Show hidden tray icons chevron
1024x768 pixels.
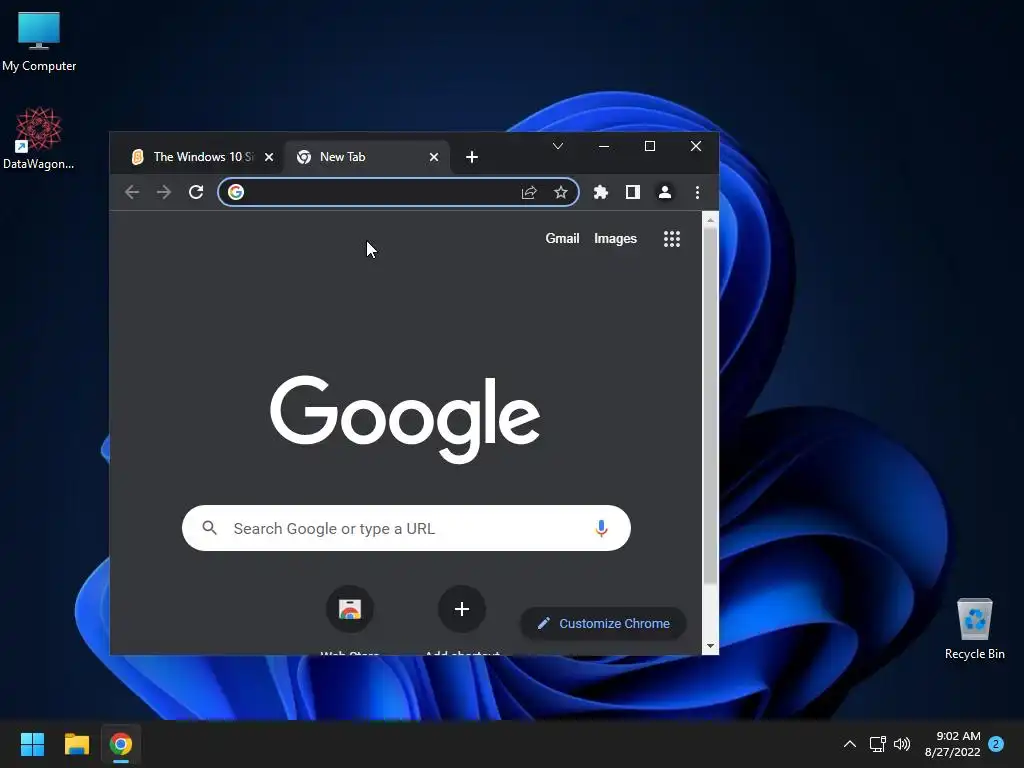click(850, 744)
